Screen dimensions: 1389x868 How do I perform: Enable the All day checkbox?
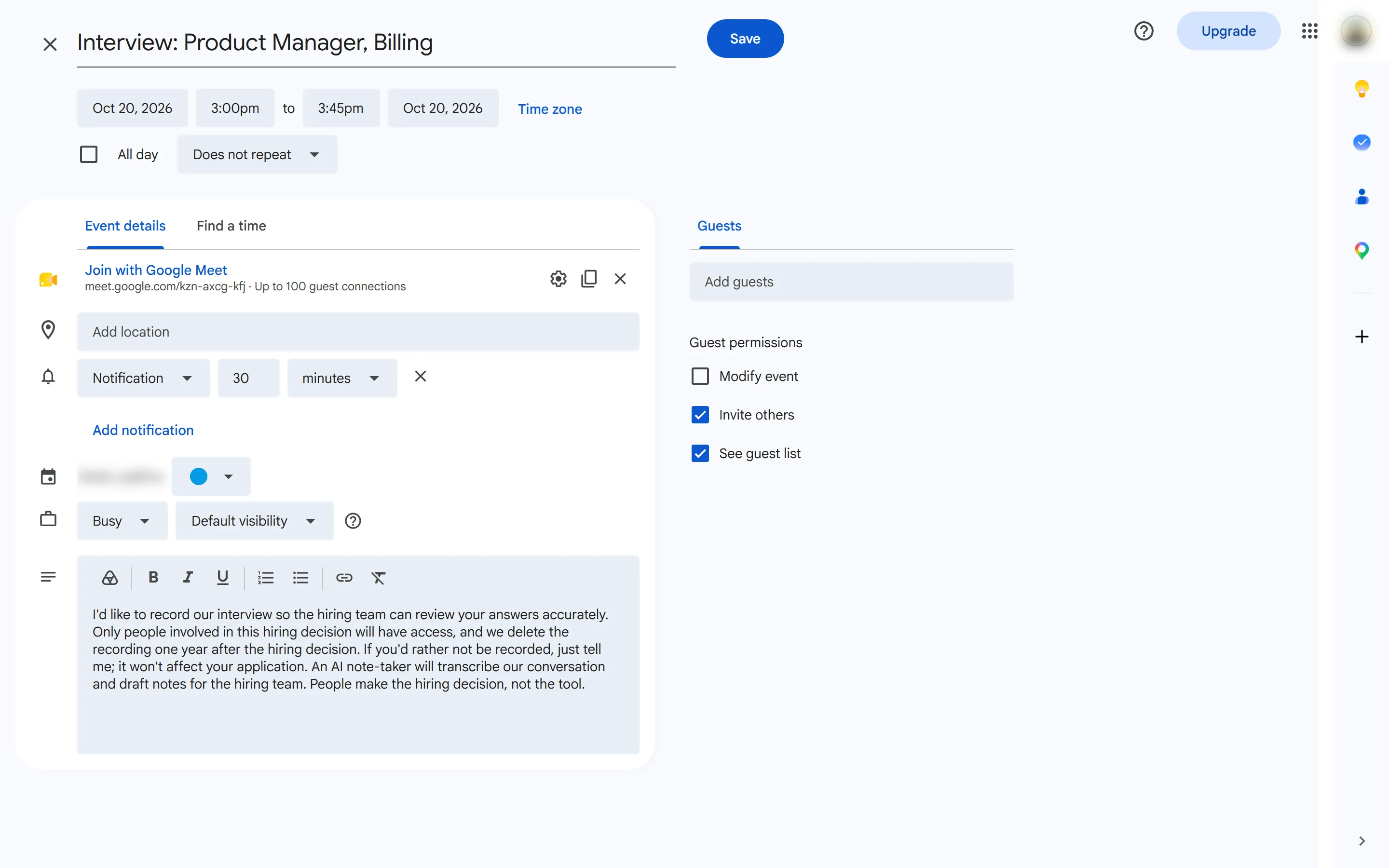(x=88, y=154)
